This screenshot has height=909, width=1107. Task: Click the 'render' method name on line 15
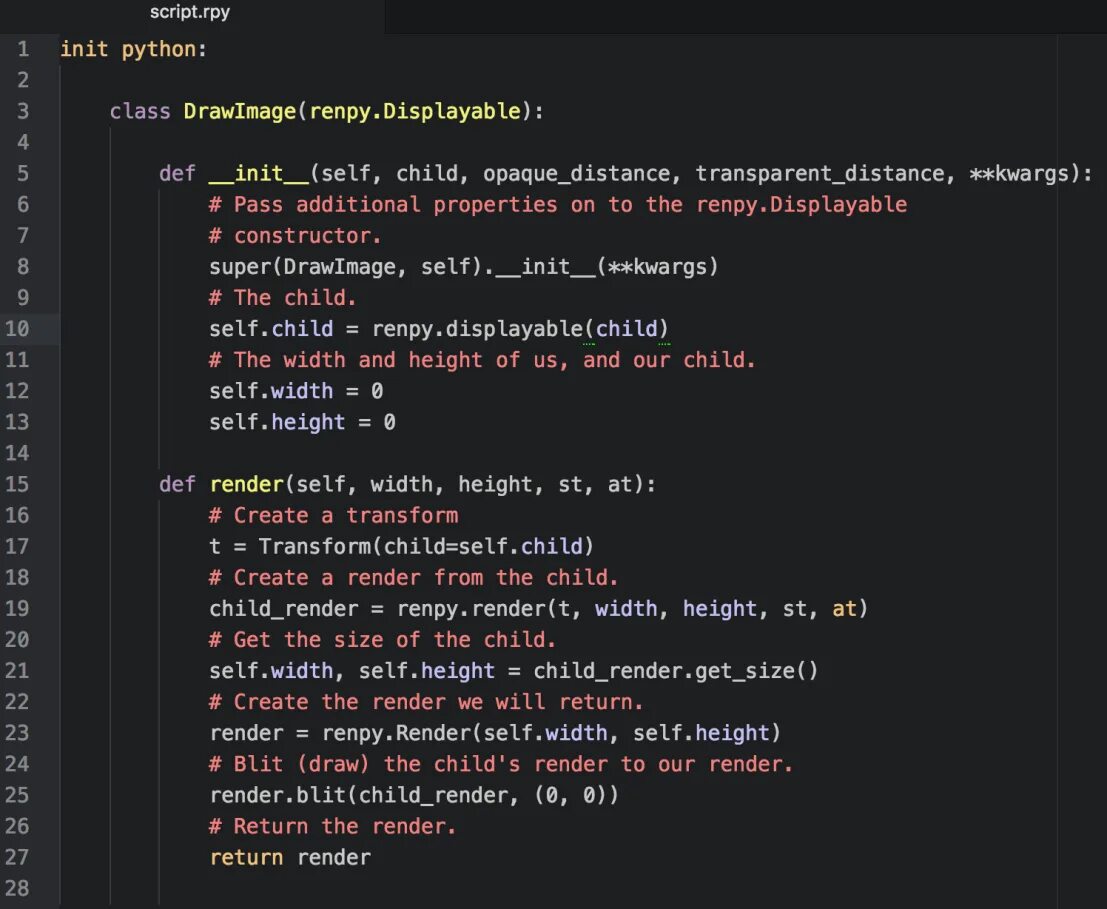click(246, 484)
